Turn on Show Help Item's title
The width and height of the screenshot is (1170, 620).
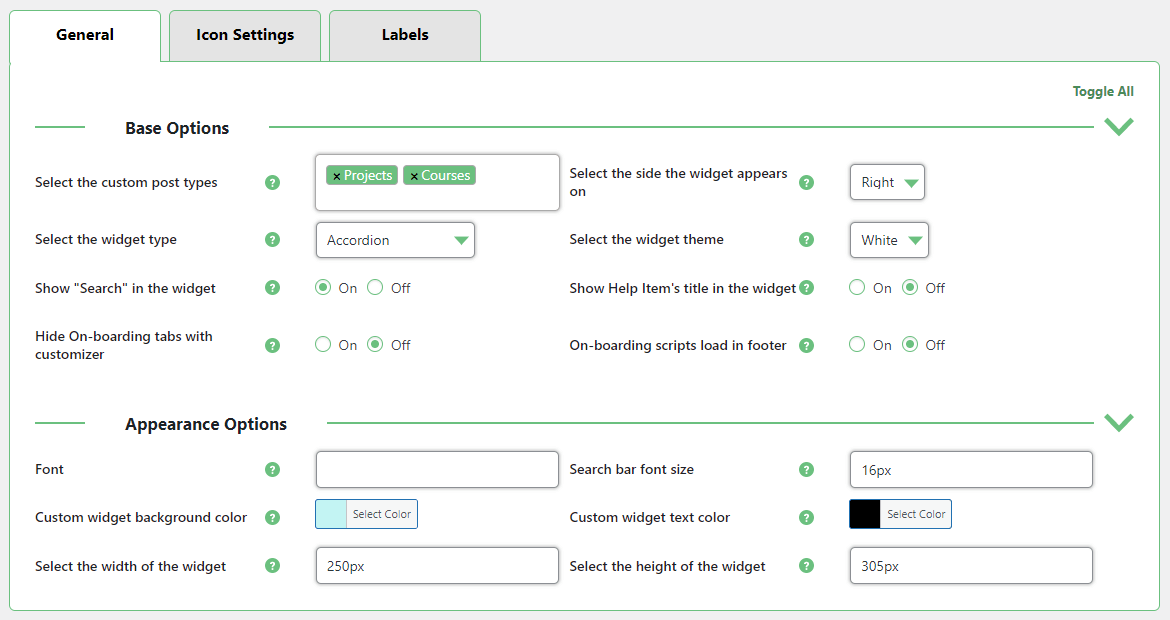click(x=857, y=288)
